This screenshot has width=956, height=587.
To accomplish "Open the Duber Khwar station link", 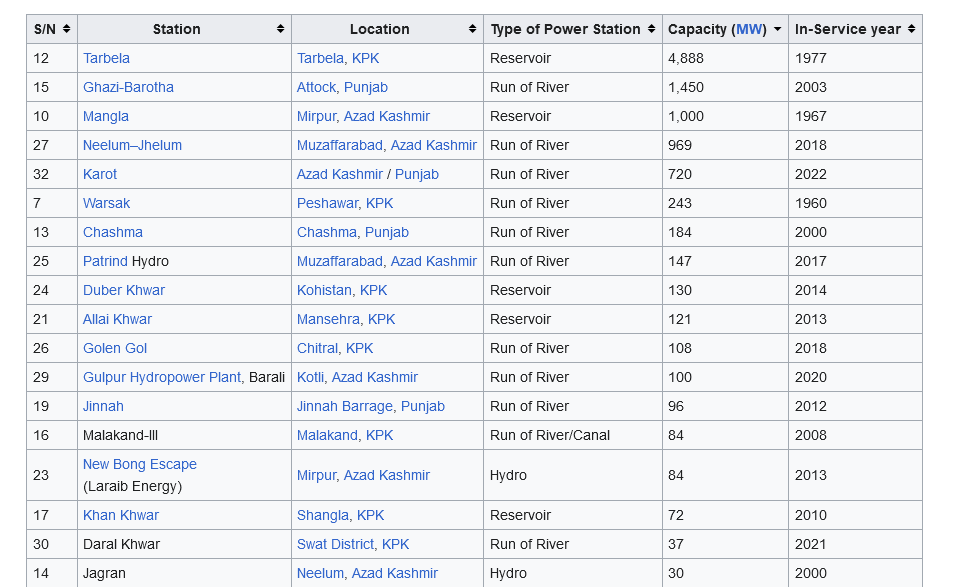I will click(124, 290).
